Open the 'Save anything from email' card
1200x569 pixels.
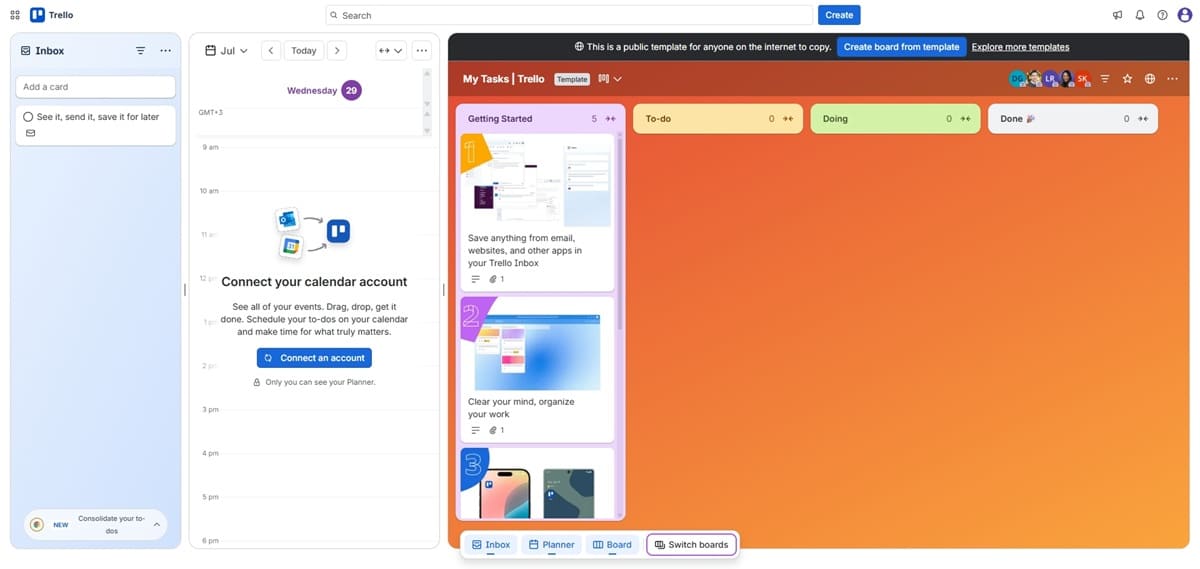click(537, 212)
